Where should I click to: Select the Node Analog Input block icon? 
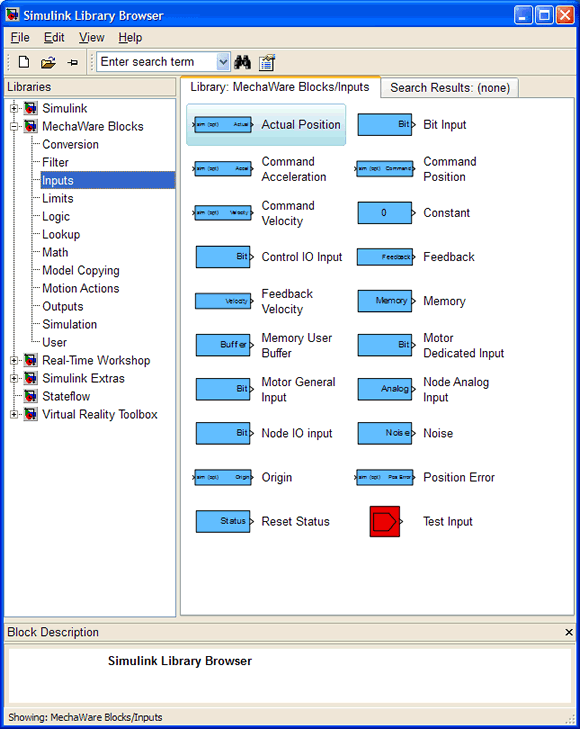point(386,389)
